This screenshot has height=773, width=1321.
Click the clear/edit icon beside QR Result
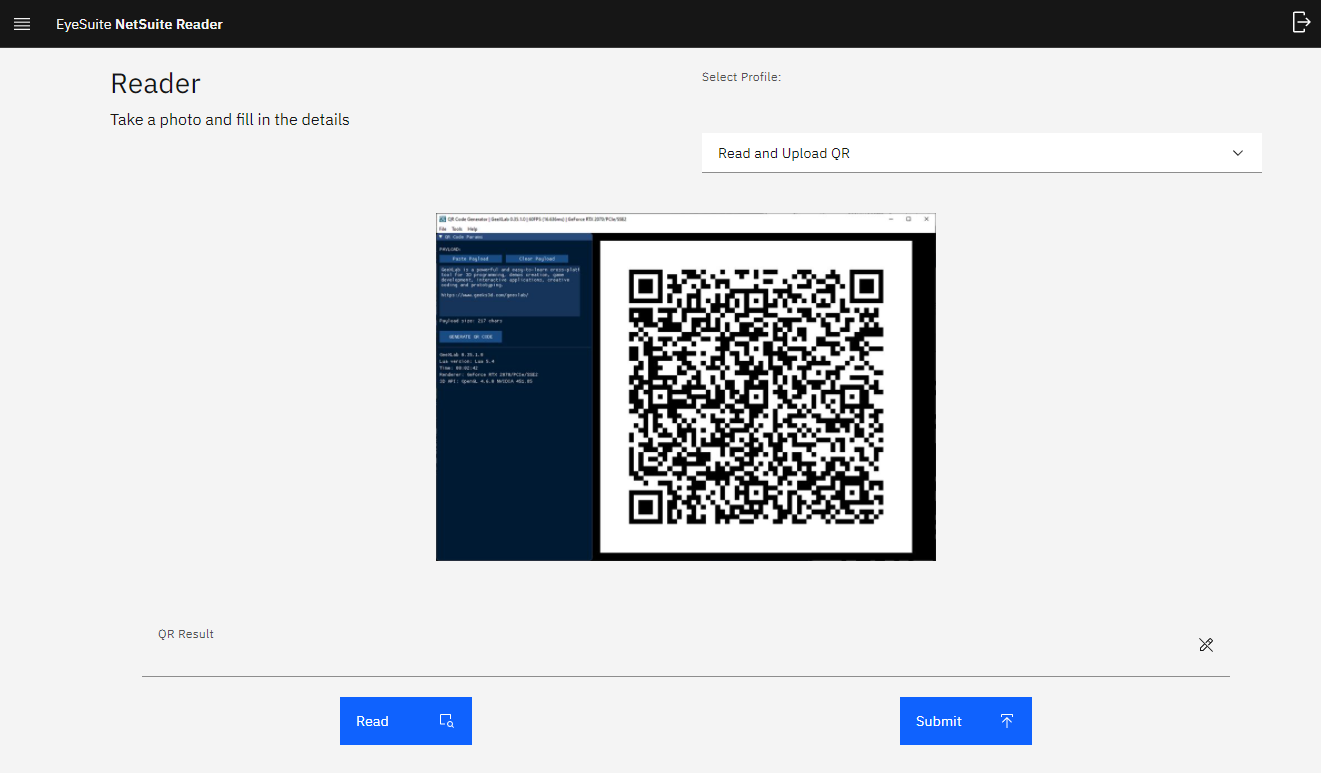point(1206,645)
